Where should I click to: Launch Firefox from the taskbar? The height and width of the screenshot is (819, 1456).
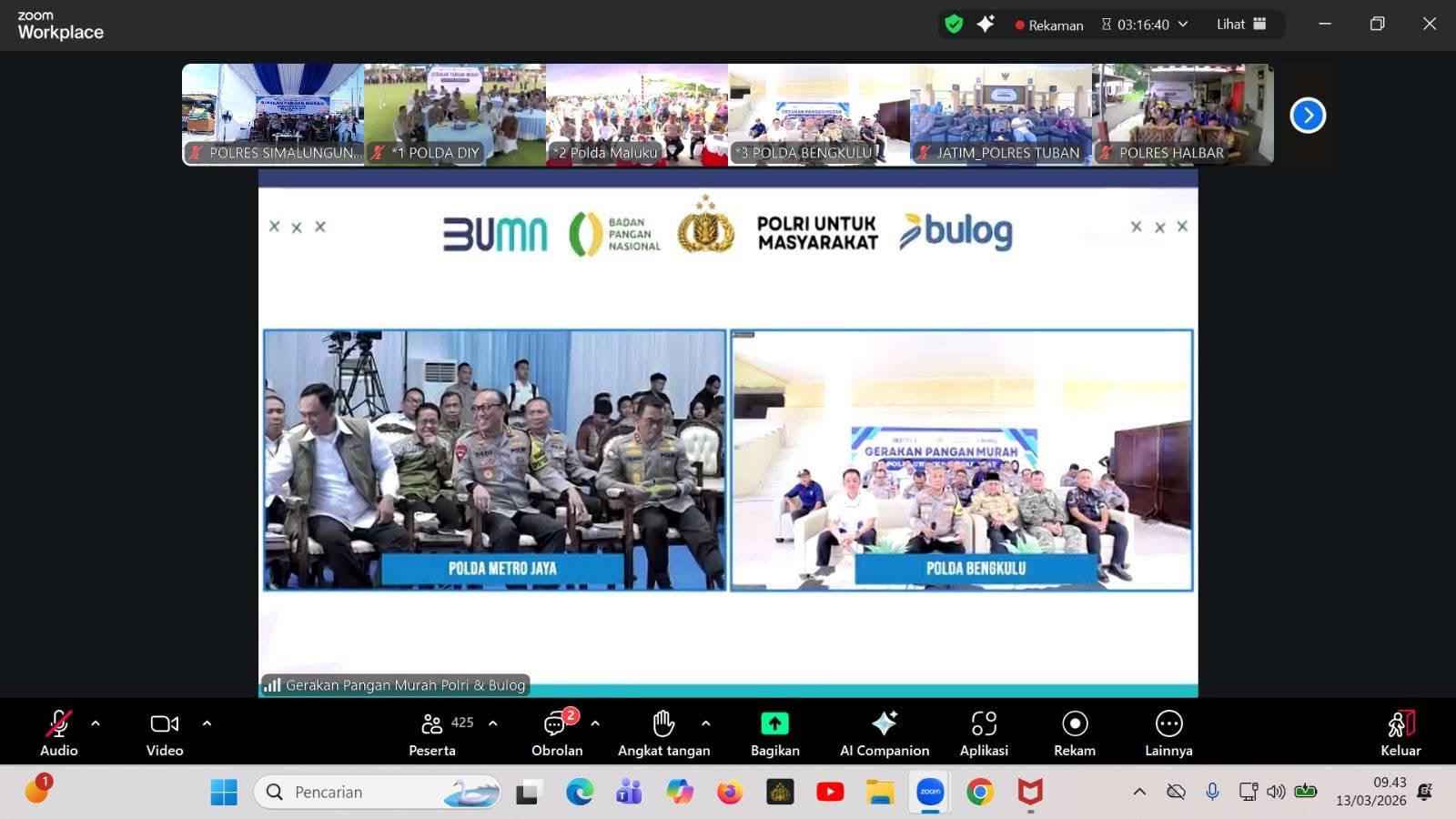point(729,793)
